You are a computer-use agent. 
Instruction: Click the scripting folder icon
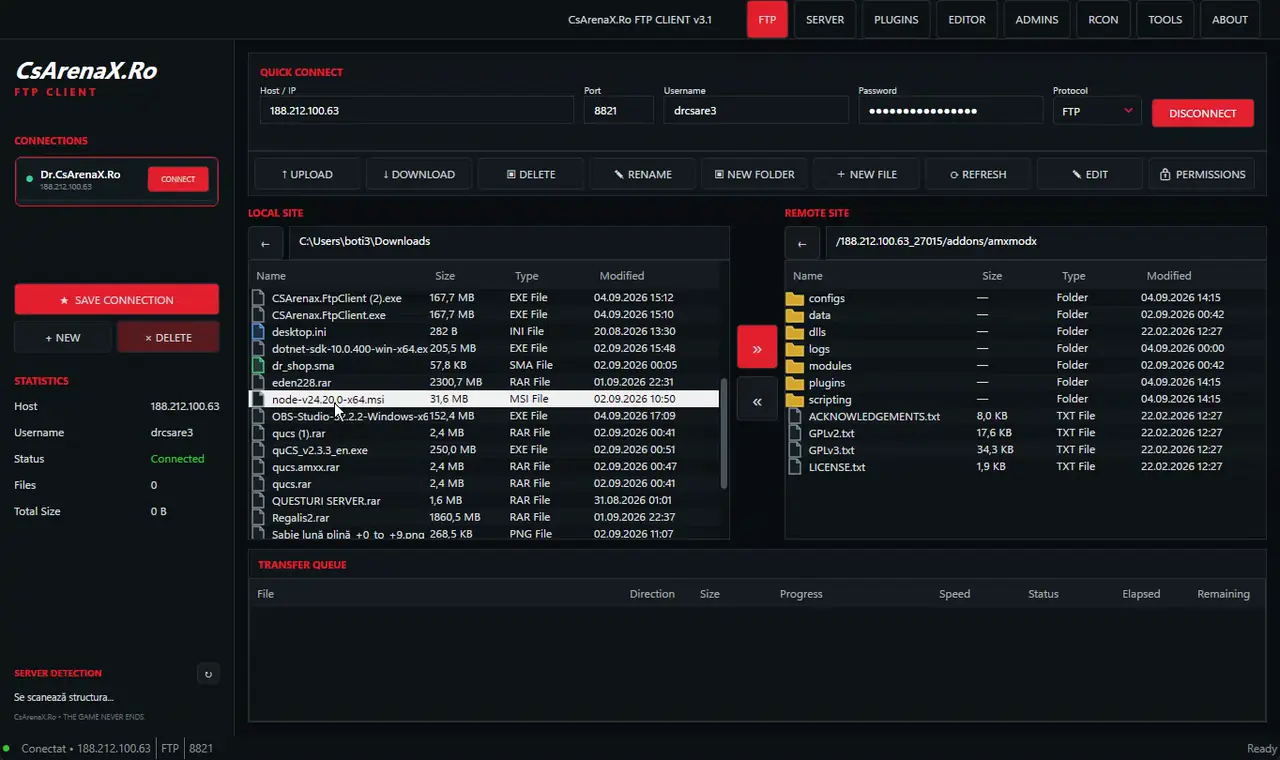(795, 400)
